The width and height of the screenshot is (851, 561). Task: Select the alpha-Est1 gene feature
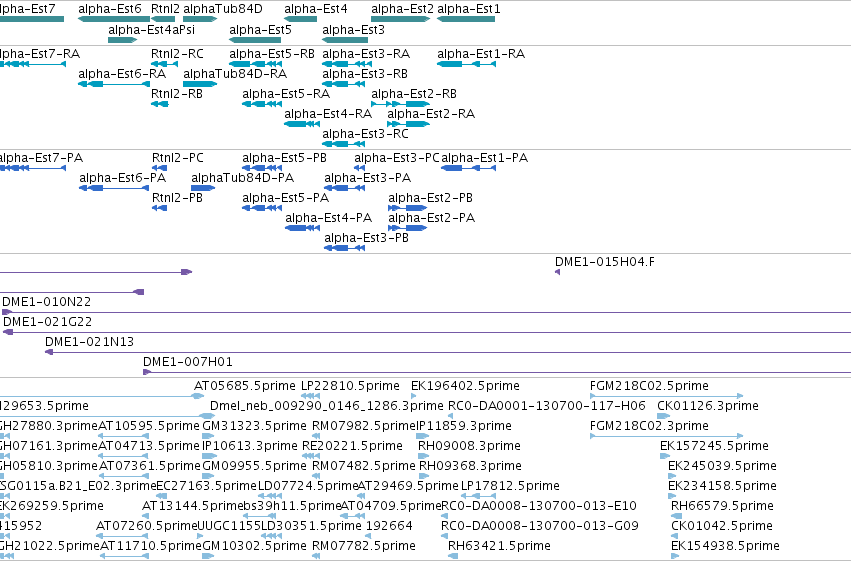coord(466,19)
